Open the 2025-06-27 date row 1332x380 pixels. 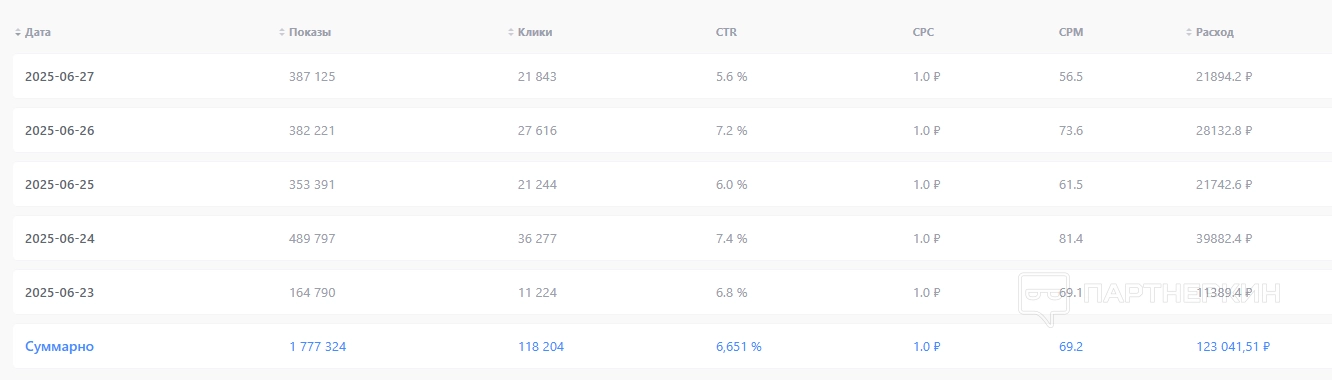(x=672, y=76)
